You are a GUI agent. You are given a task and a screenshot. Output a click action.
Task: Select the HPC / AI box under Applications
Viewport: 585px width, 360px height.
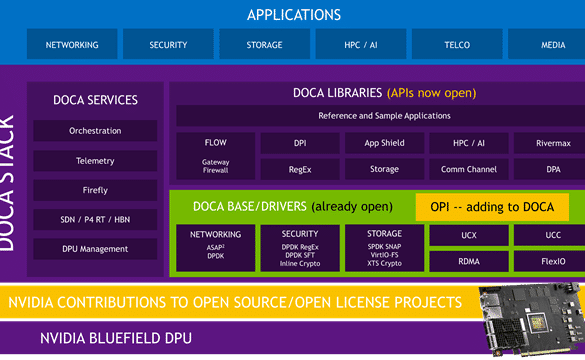[x=361, y=44]
